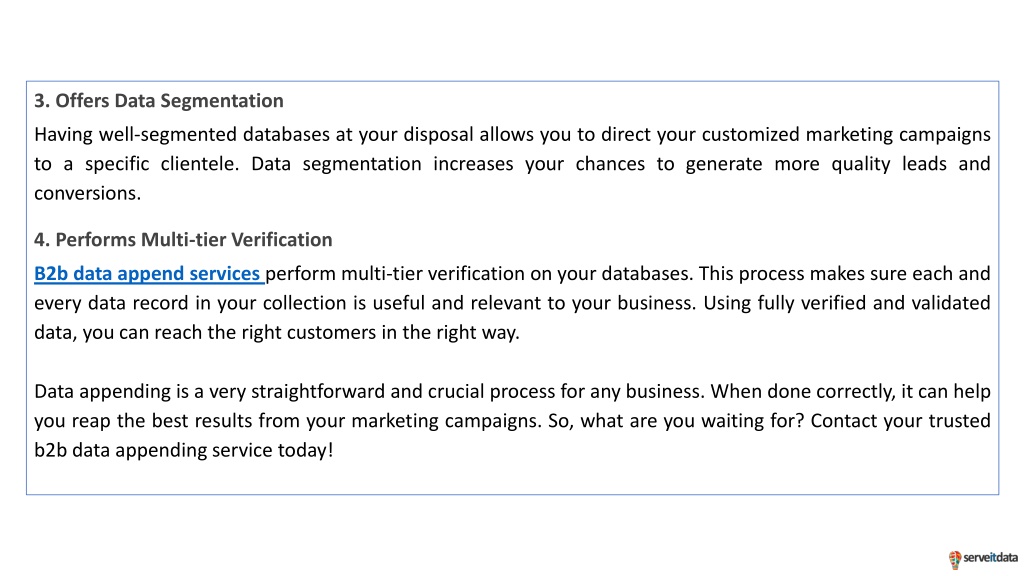This screenshot has width=1024, height=576.
Task: Click the serveitdata lightbulb logo icon
Action: point(955,560)
